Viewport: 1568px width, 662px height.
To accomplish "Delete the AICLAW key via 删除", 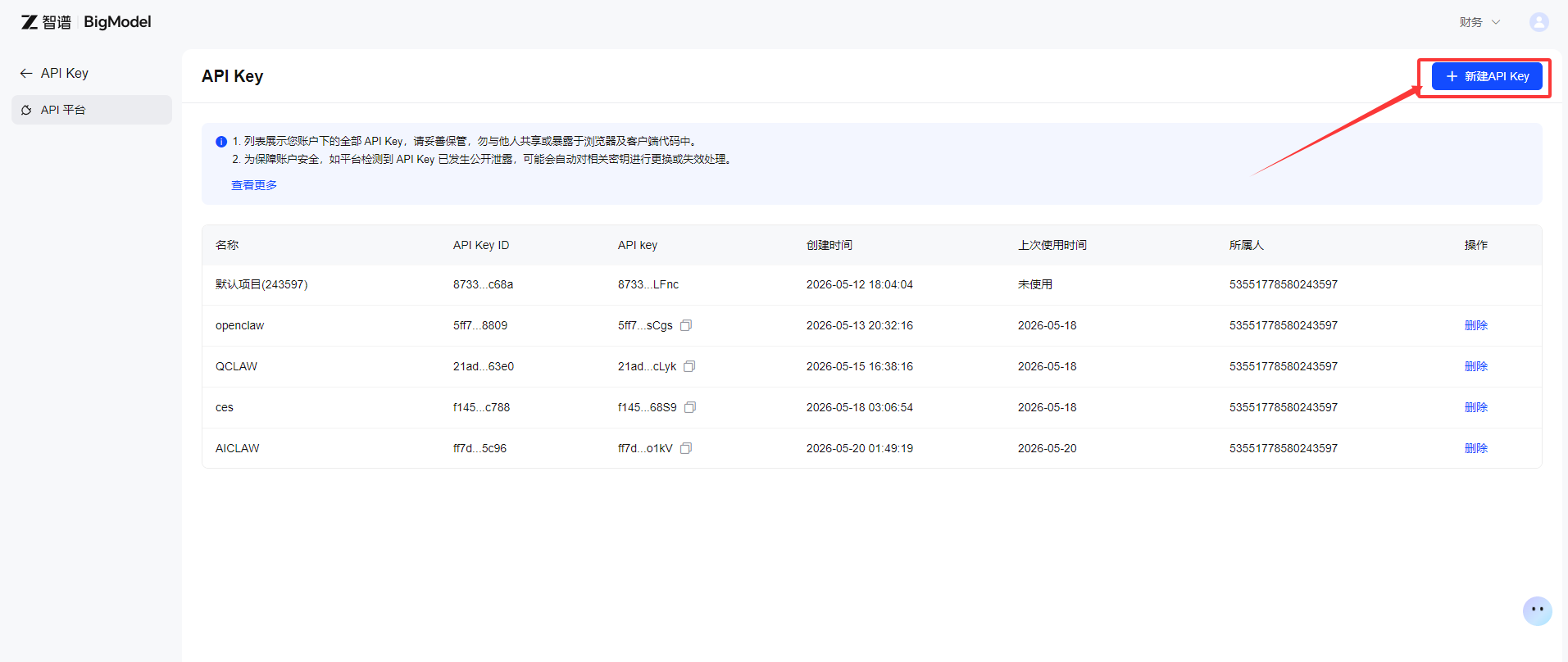I will click(x=1476, y=448).
